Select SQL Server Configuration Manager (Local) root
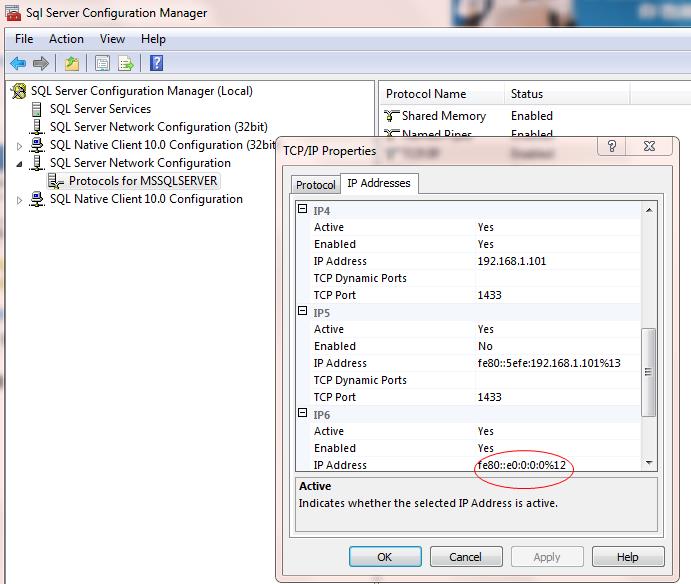691x584 pixels. coord(141,91)
